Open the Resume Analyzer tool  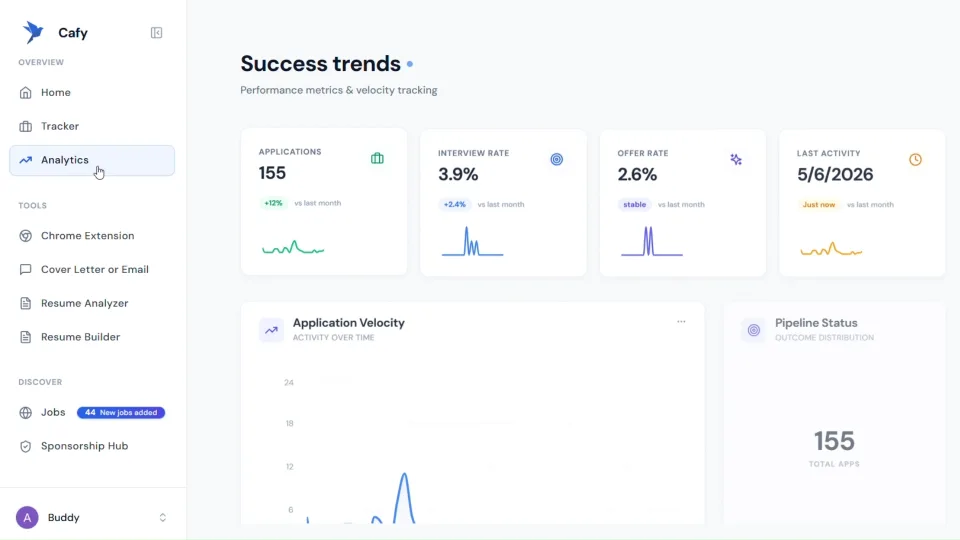click(92, 303)
